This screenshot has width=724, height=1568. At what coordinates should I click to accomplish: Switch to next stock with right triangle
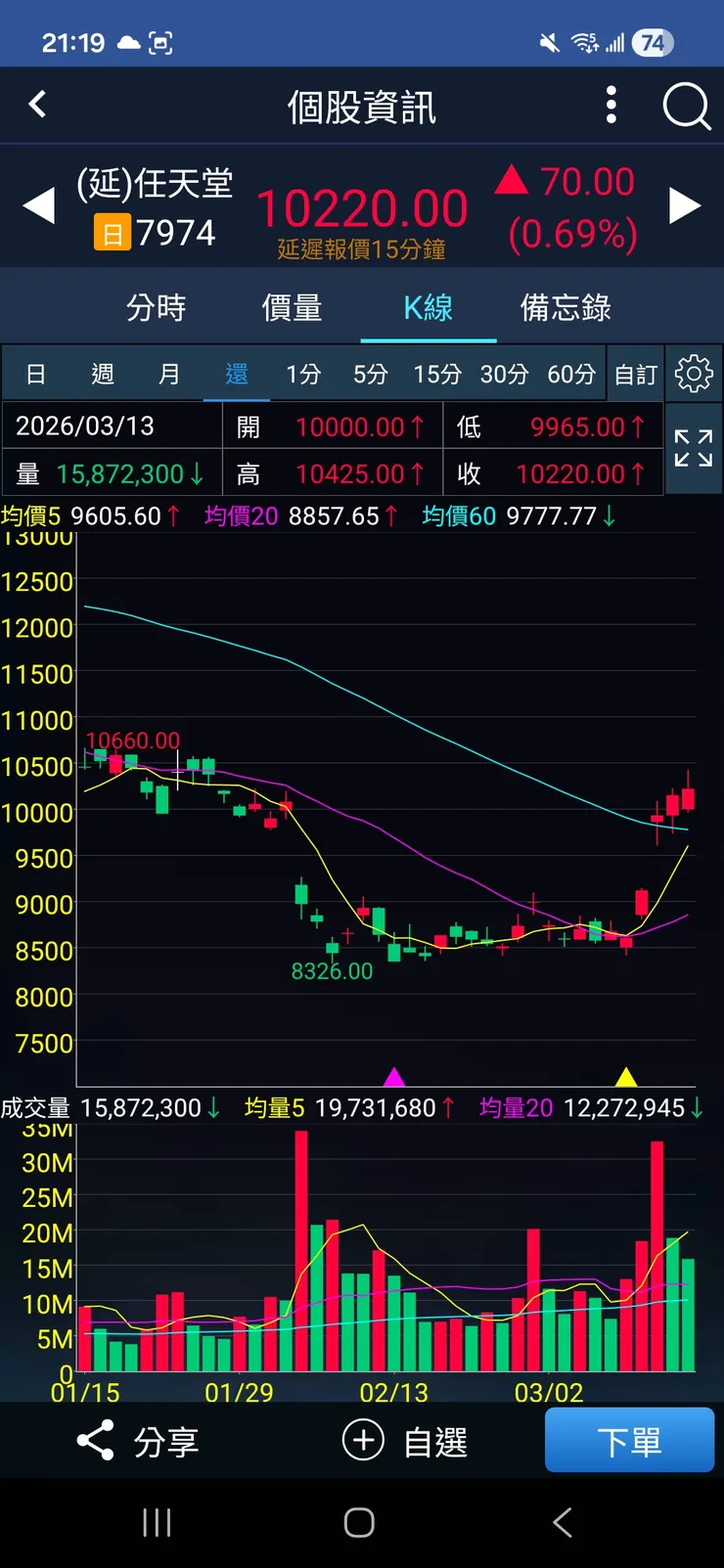click(685, 205)
